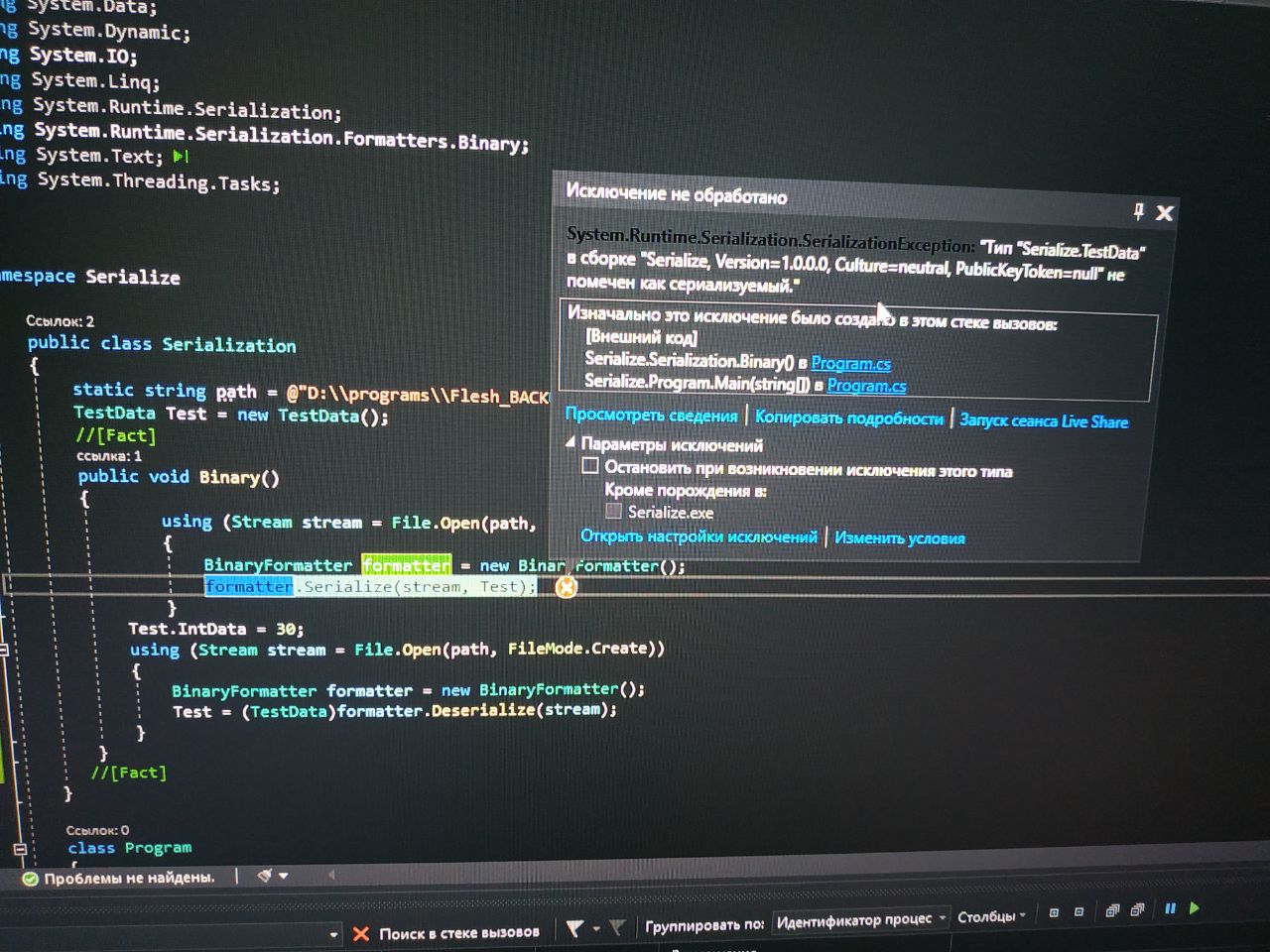Open Program.cs link for Program.Main
1270x952 pixels.
coord(866,386)
